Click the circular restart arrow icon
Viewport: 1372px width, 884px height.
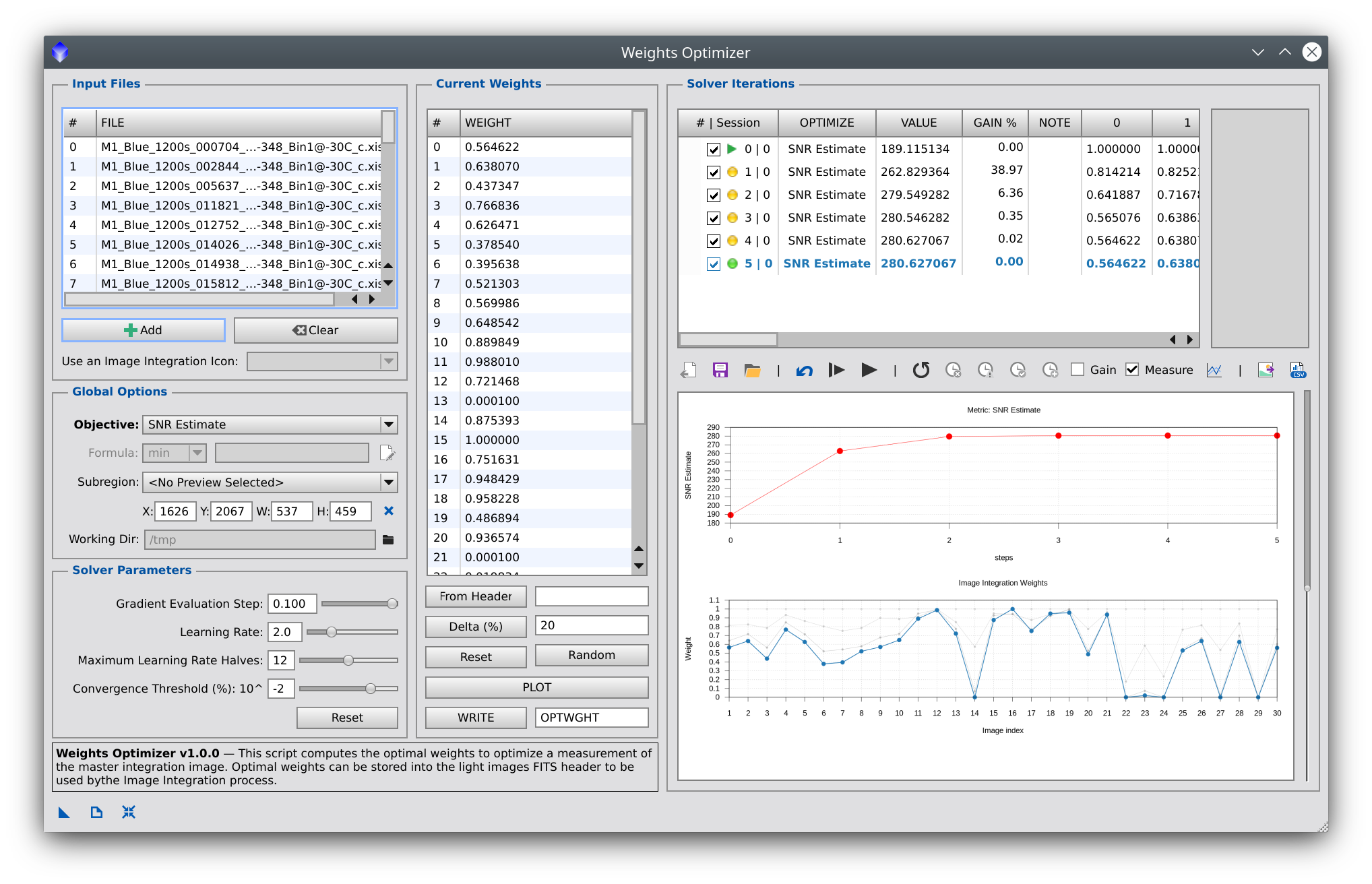tap(921, 370)
